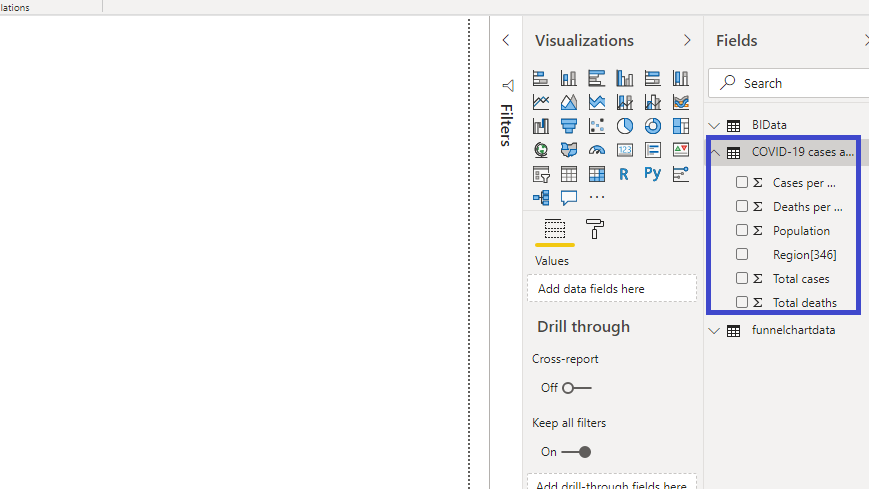Select the Pie chart visualization
Screen dimensions: 869x489
tap(625, 126)
